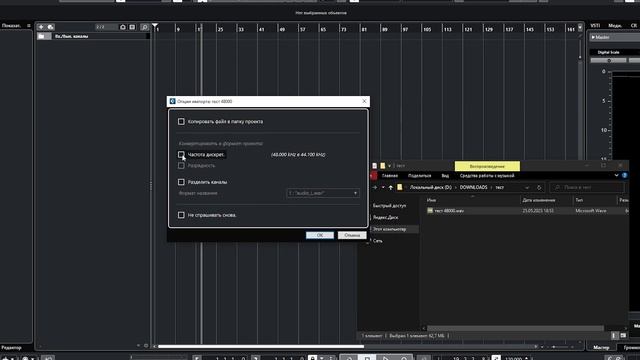
Task: Open Explorer quick access toolbar dropdown
Action: [x=389, y=166]
